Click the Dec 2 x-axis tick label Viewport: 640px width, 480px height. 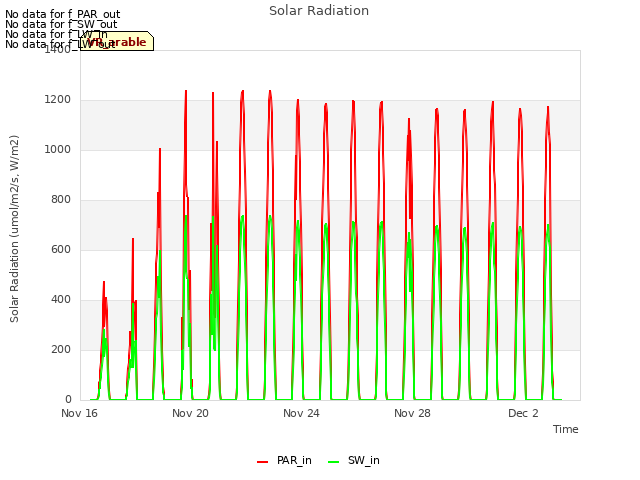(523, 413)
